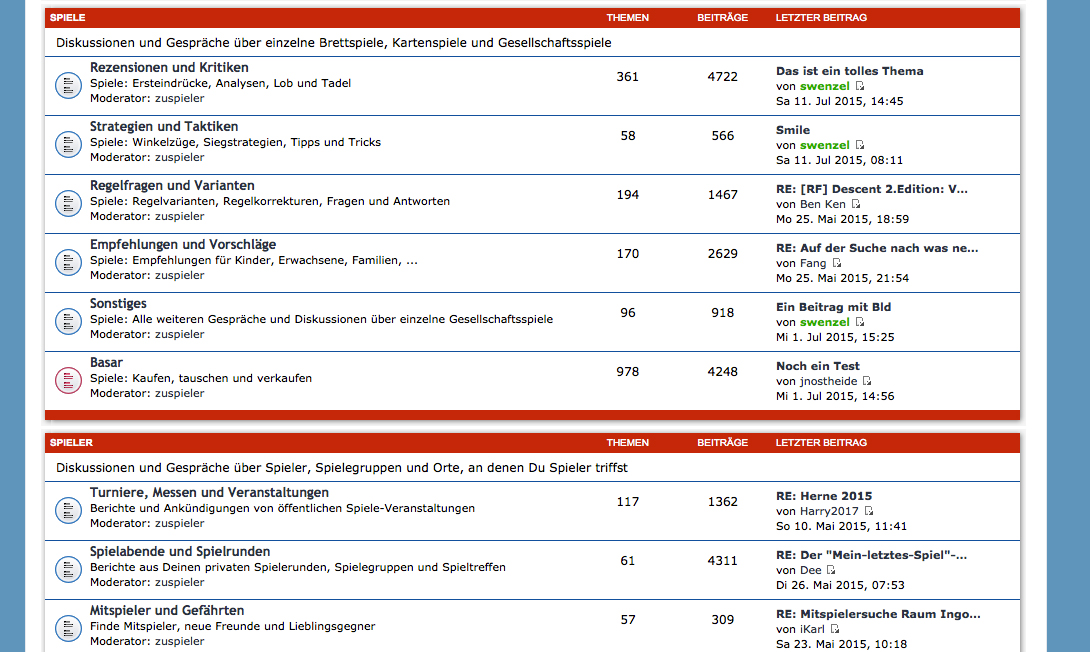This screenshot has width=1090, height=652.
Task: Open latest post 'Noch ein Test'
Action: tap(817, 366)
